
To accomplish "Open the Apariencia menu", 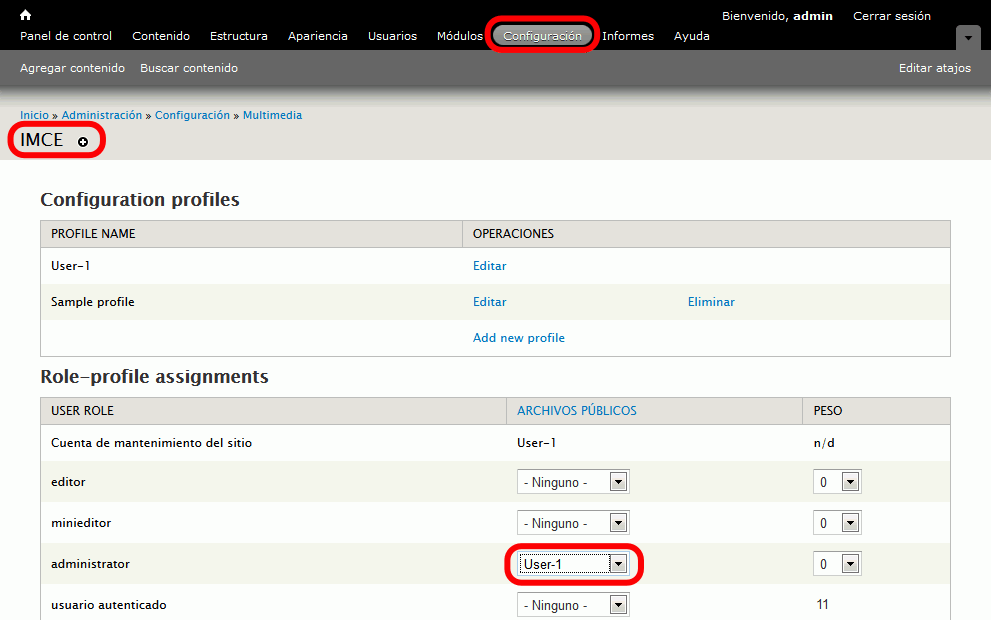I will (318, 36).
